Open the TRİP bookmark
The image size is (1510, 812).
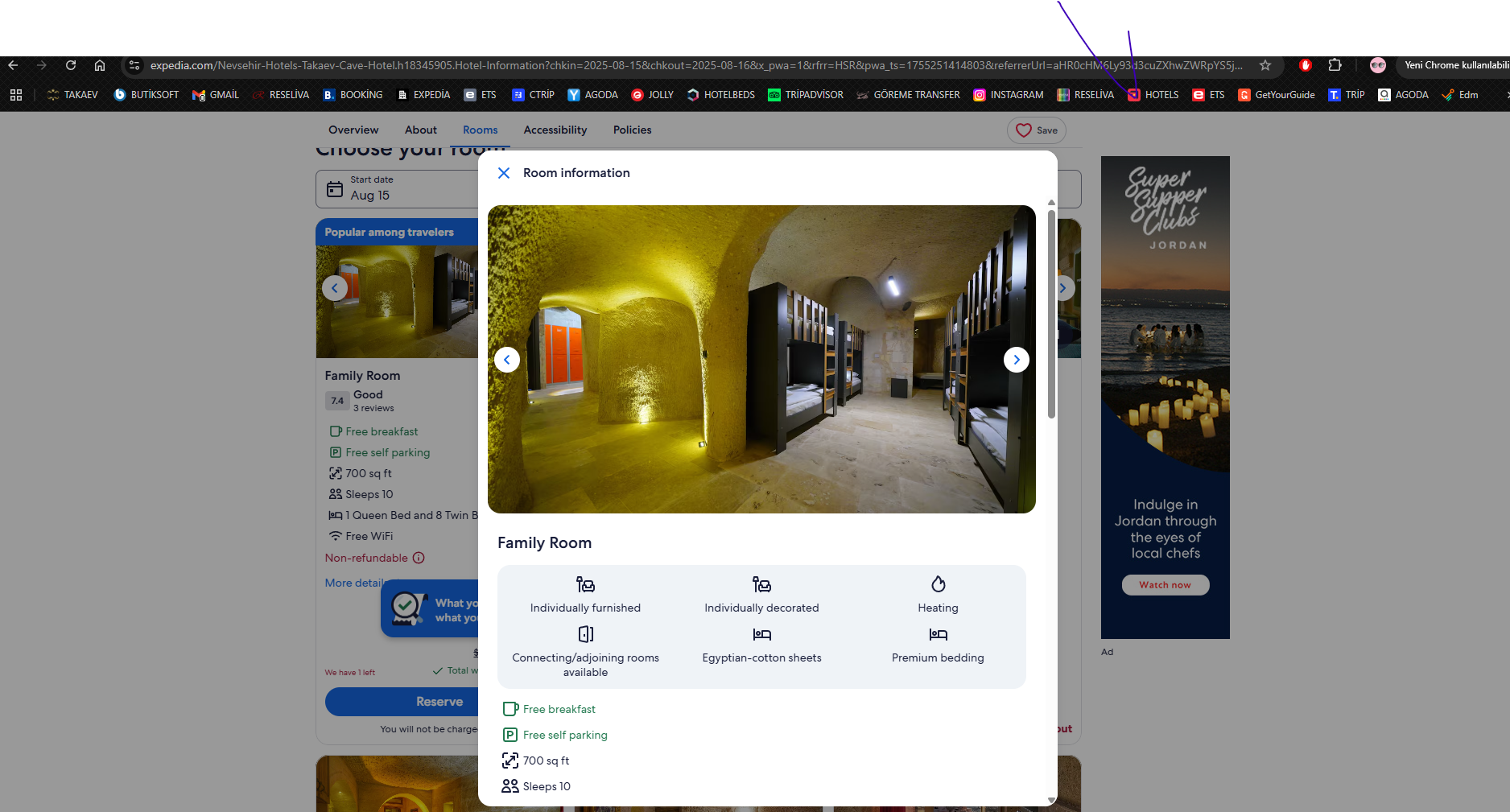click(1347, 95)
